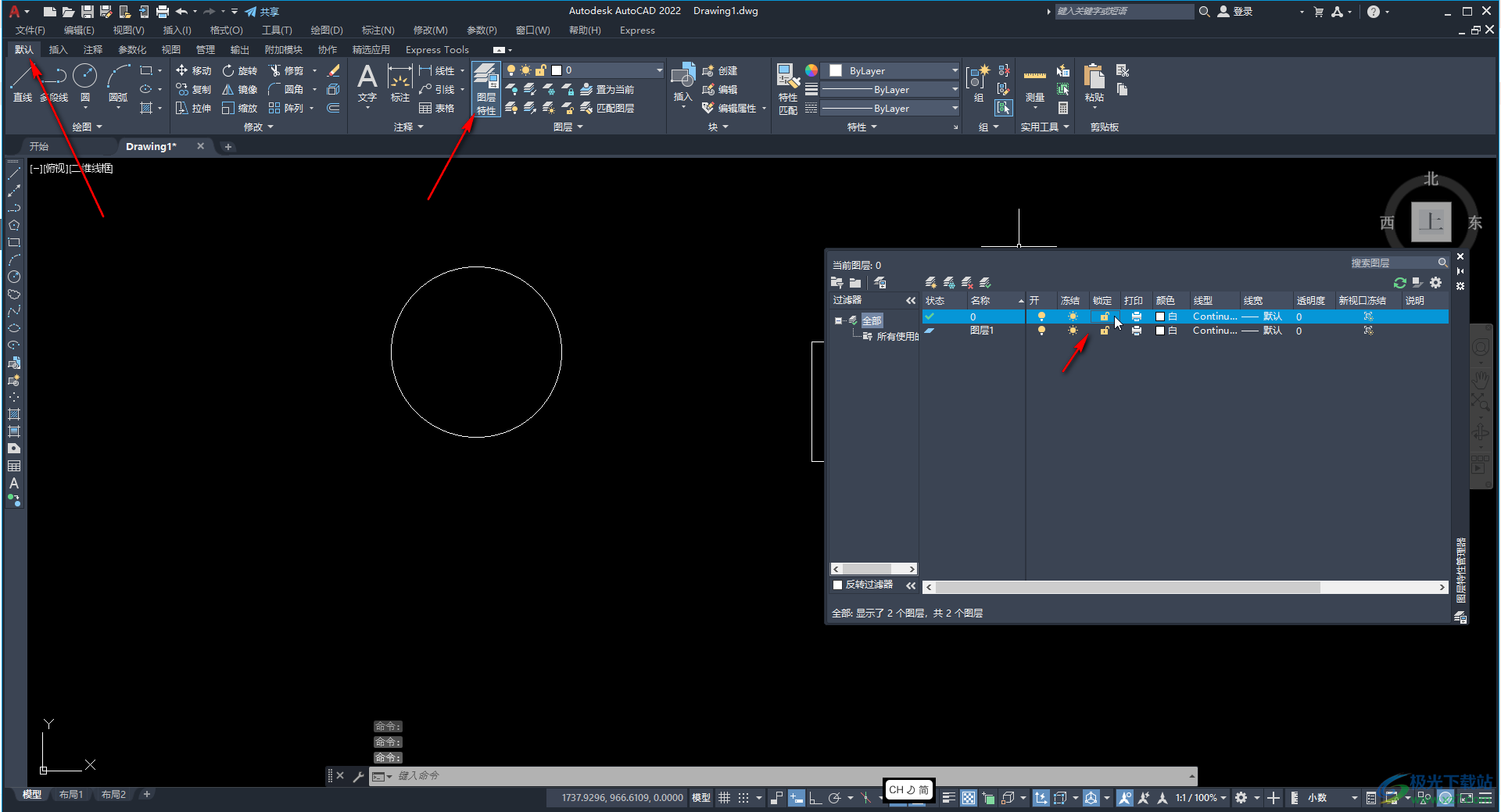Click Edit Attributes (编辑属性) button
Screen dimensions: 1501x812
(730, 108)
